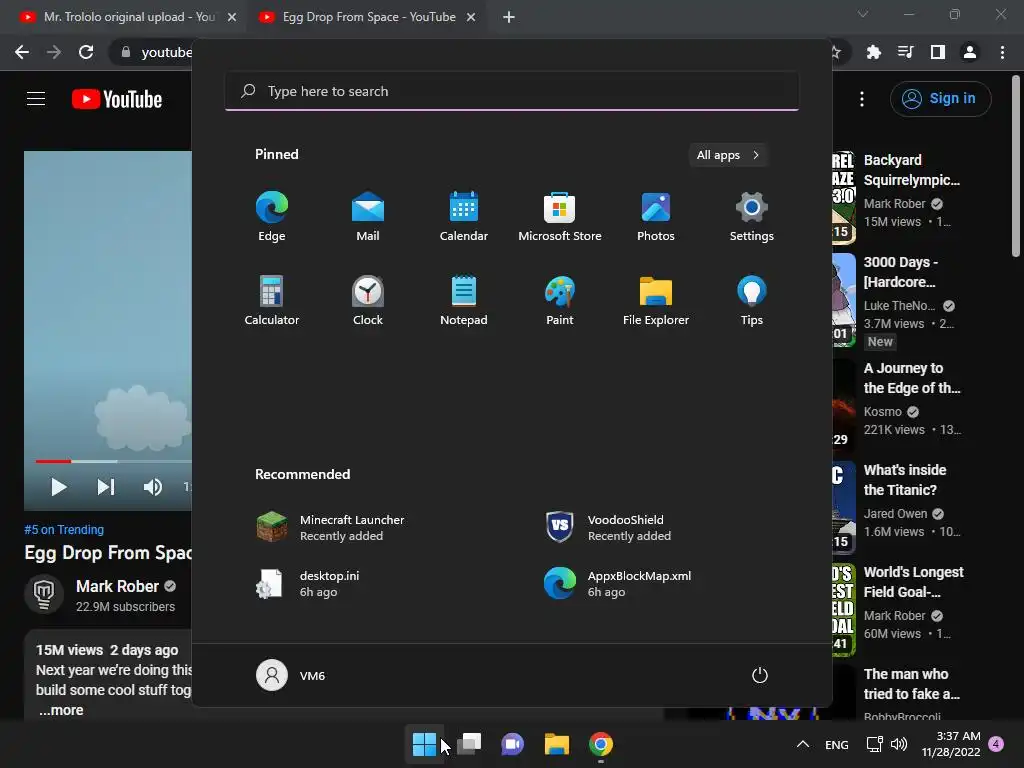Focus the Type here to search box
Viewport: 1024px width, 768px height.
coord(512,91)
